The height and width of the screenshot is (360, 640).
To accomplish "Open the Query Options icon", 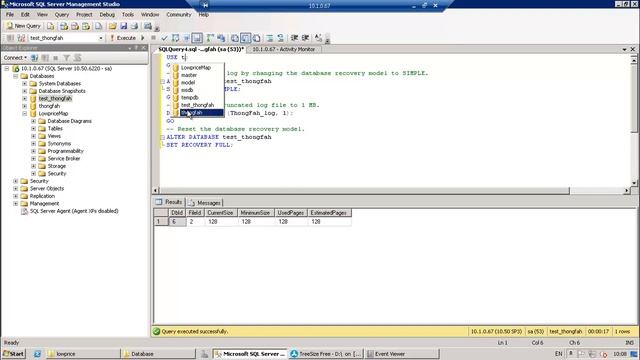I will (x=186, y=38).
